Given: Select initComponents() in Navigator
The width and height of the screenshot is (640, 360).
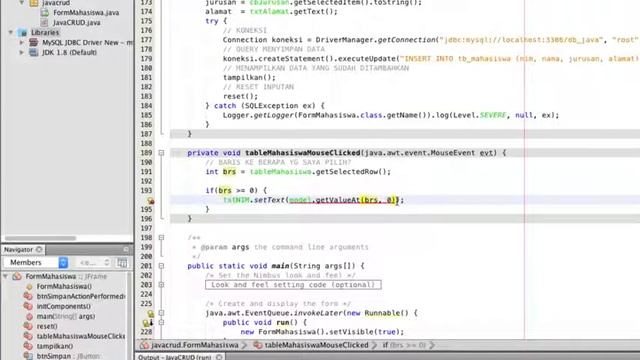Looking at the screenshot, I should point(64,306).
